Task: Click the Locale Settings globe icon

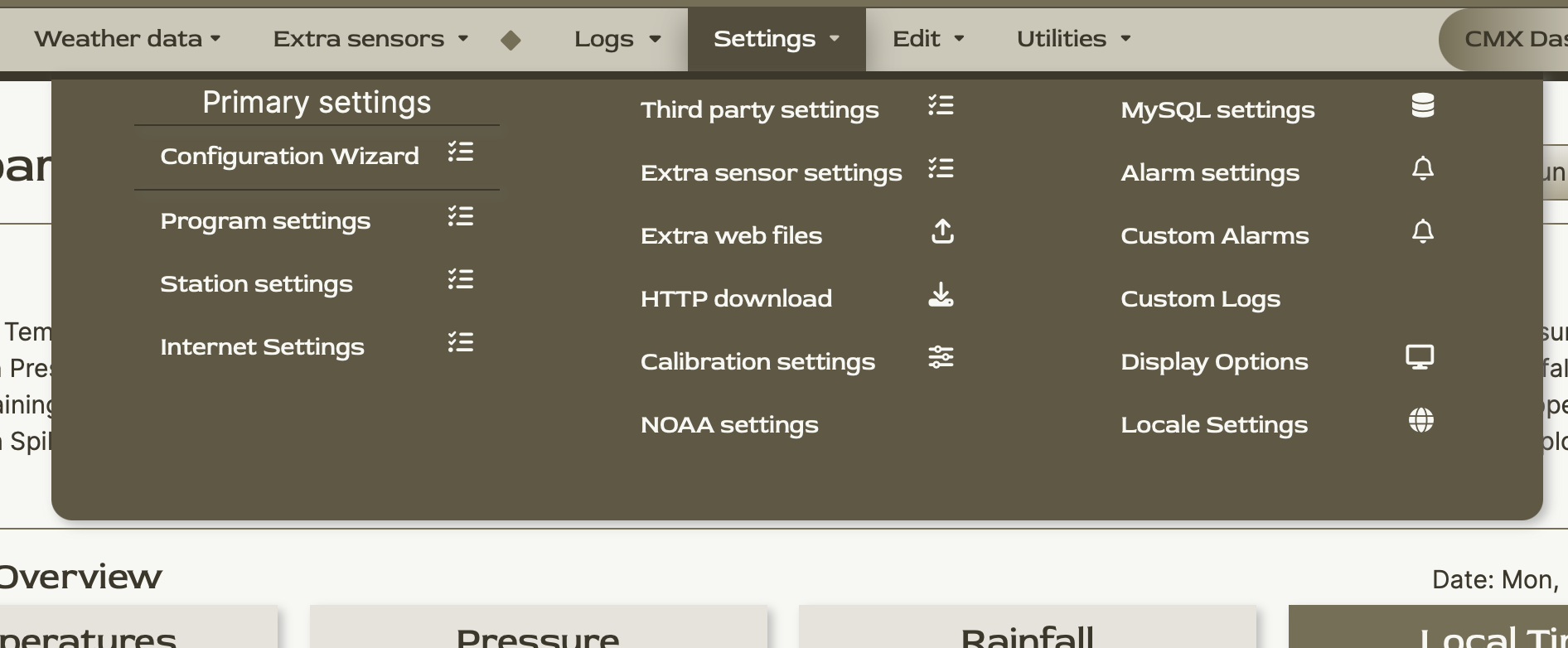Action: 1420,421
